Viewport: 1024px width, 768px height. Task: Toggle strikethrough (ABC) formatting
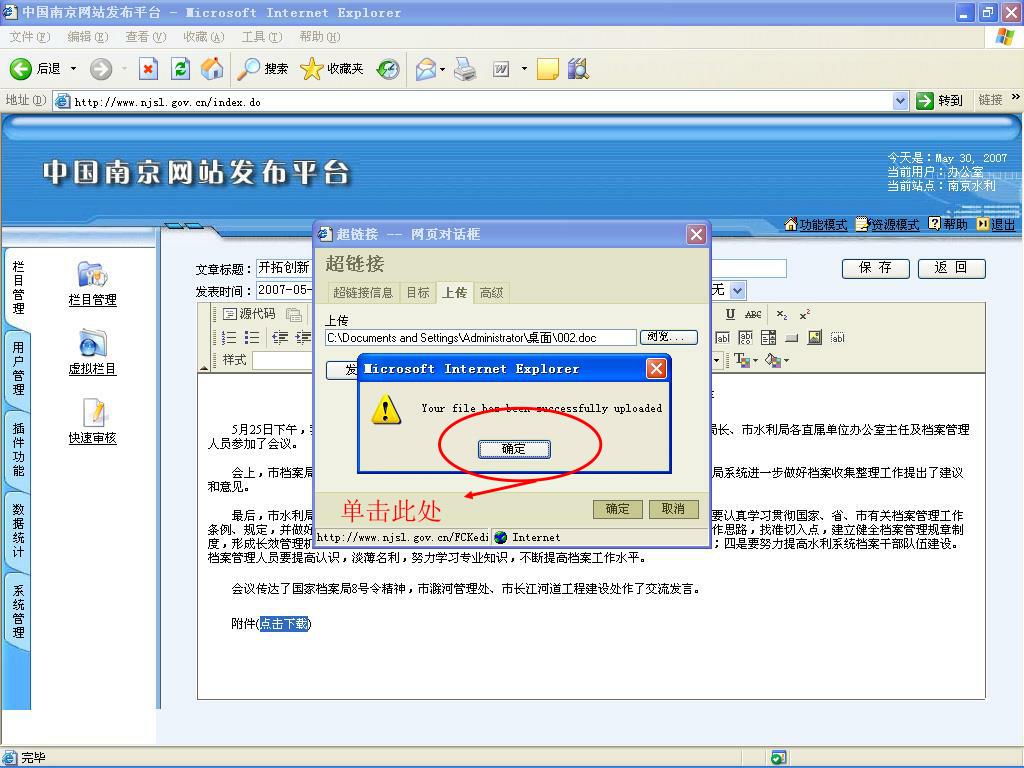coord(753,314)
